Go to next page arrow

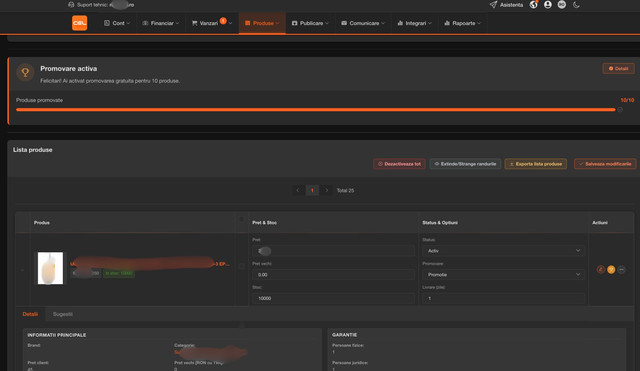point(327,190)
